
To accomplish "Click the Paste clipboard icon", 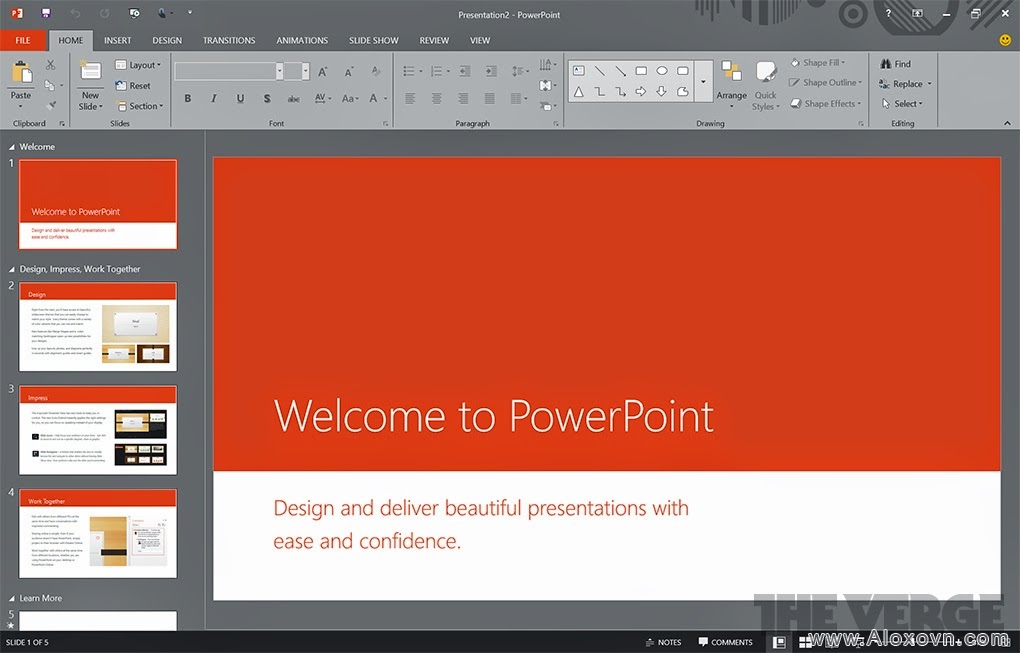I will [21, 72].
